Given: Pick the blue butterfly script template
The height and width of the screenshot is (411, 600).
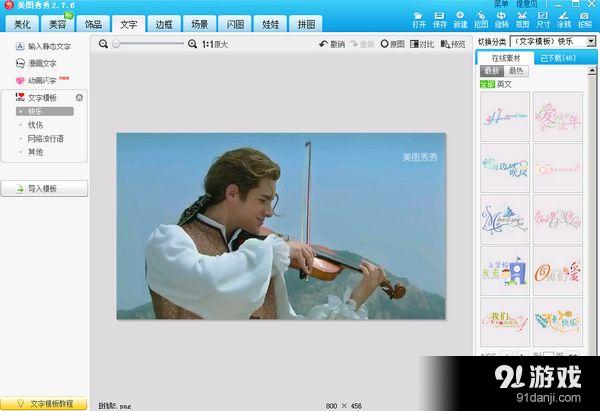Looking at the screenshot, I should [x=505, y=219].
